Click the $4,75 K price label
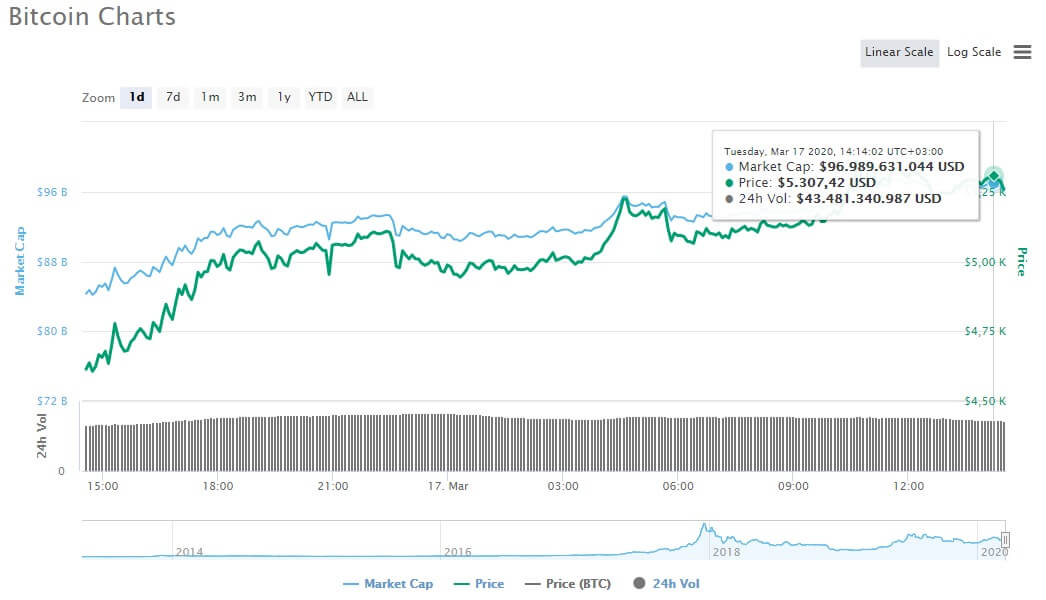1046x600 pixels. point(985,331)
